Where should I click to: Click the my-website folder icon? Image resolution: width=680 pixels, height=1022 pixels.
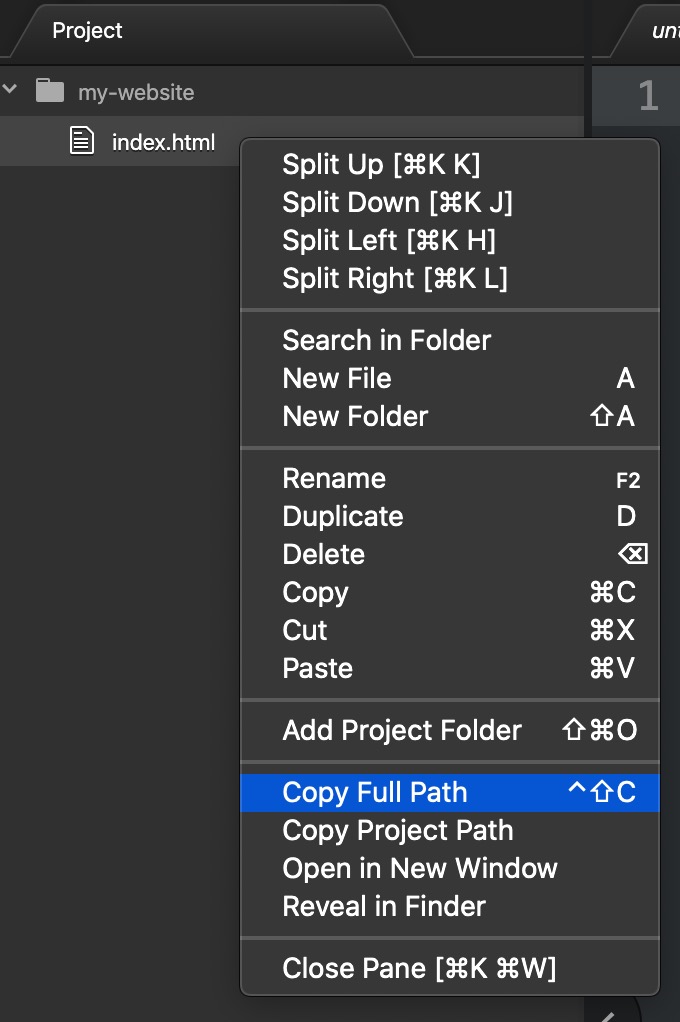click(x=49, y=91)
